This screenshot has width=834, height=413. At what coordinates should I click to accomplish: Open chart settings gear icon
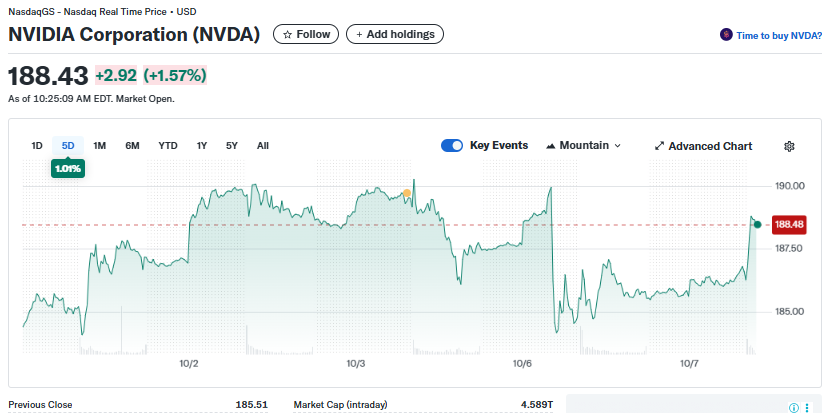tap(789, 146)
